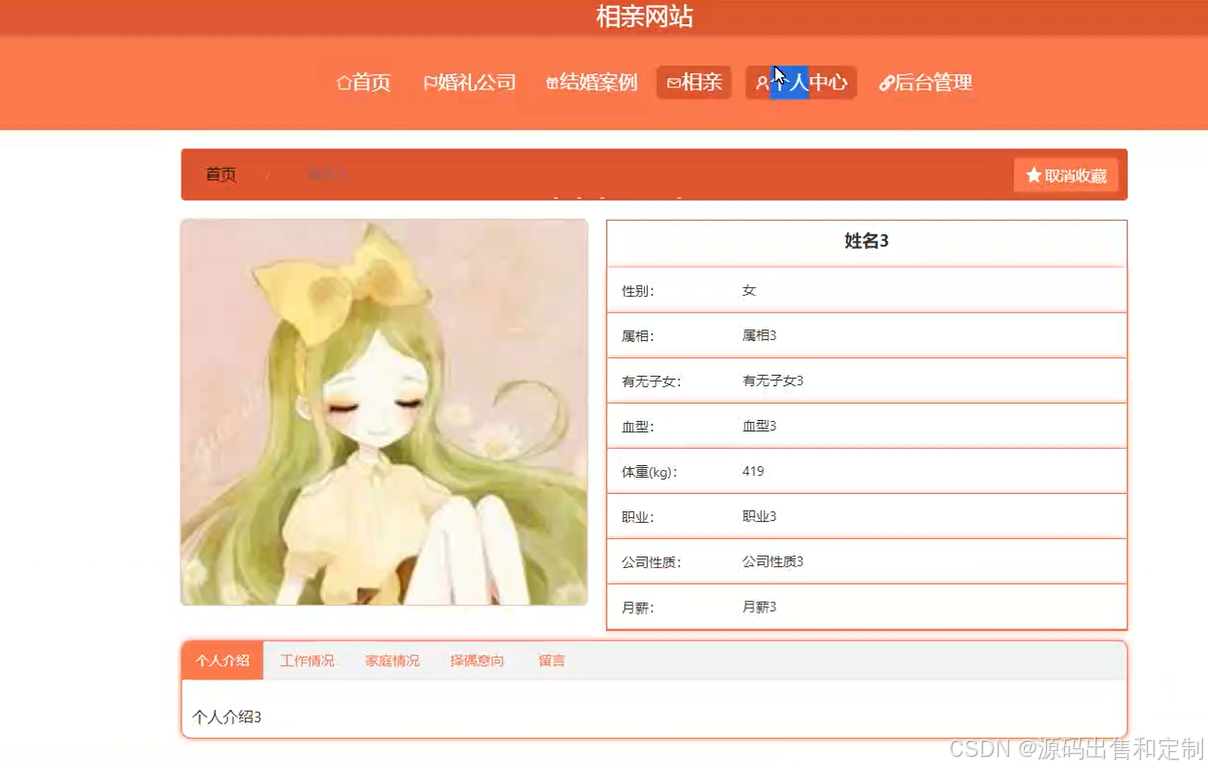1208x768 pixels.
Task: Select the 相亲 navigation item
Action: [x=694, y=82]
